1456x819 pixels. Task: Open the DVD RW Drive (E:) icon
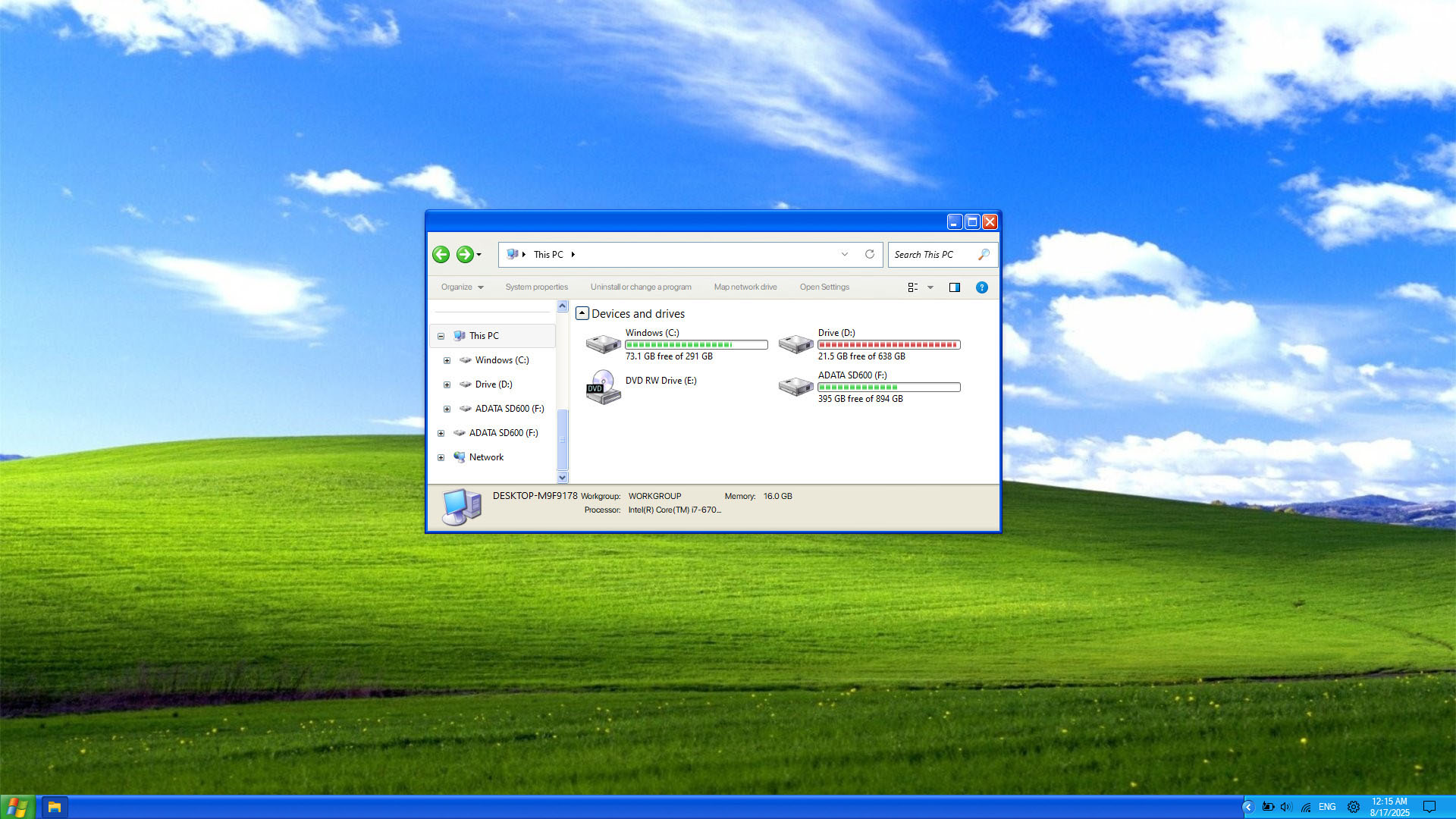[603, 387]
